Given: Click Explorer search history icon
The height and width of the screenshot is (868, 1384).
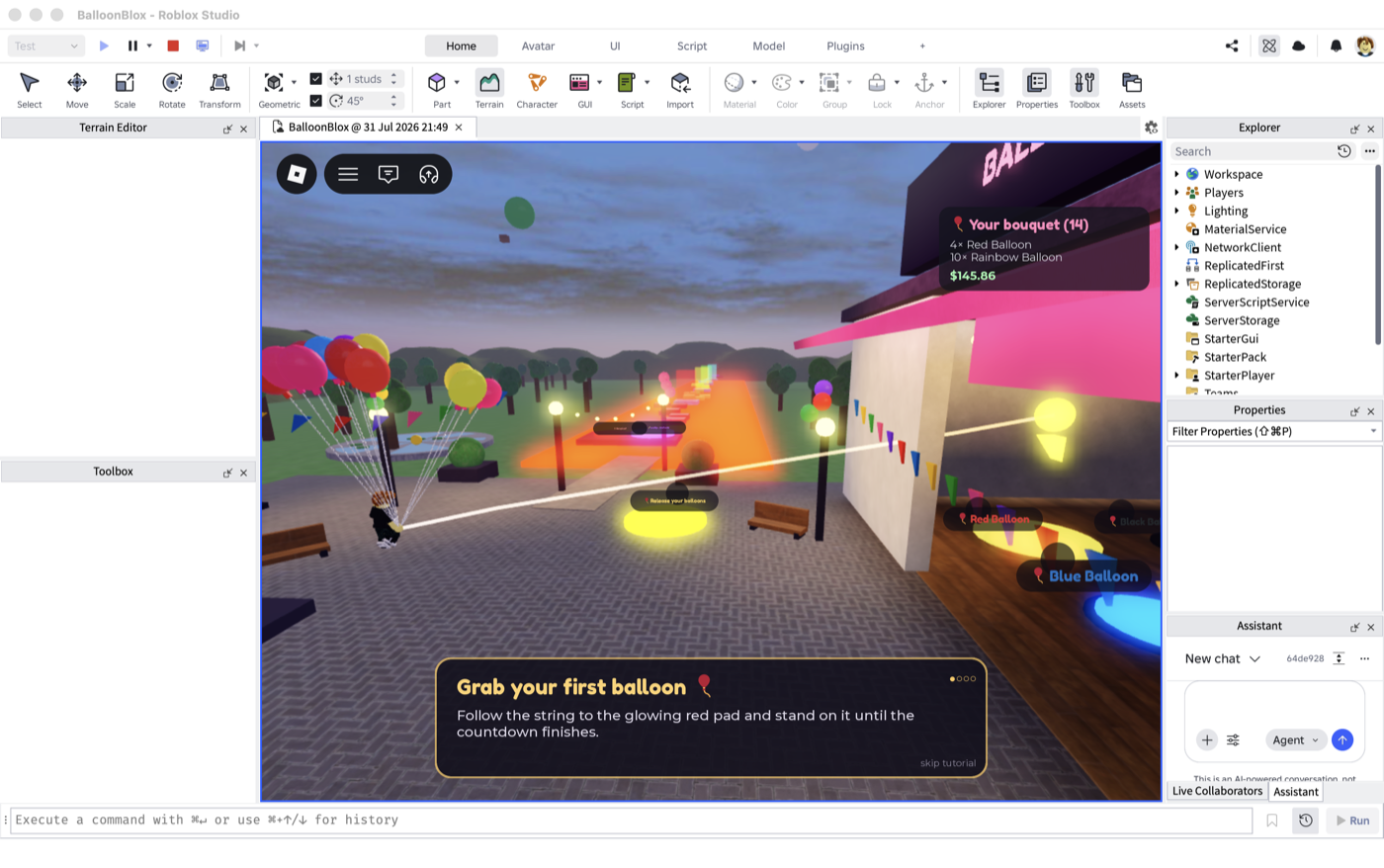Looking at the screenshot, I should 1344,151.
